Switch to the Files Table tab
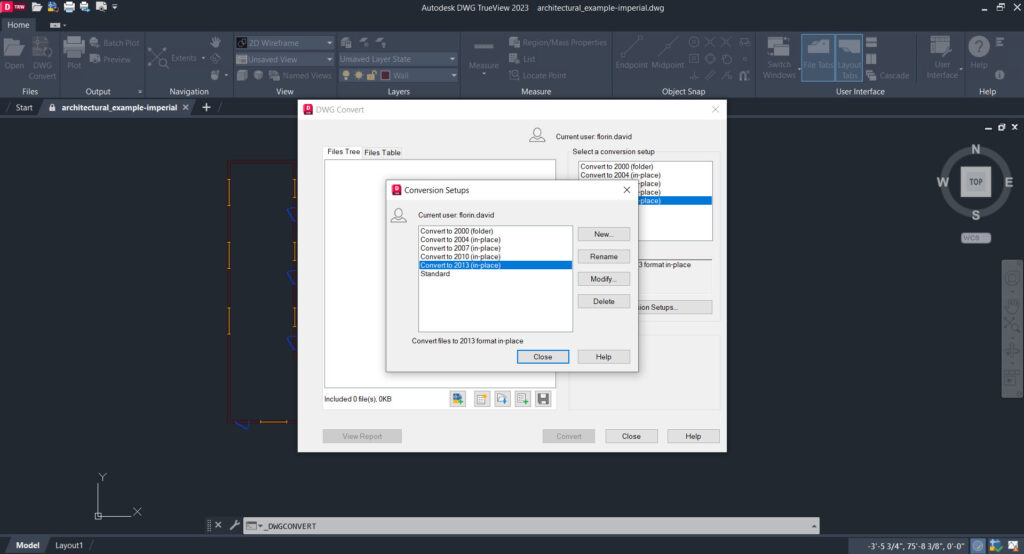This screenshot has height=554, width=1024. point(382,152)
